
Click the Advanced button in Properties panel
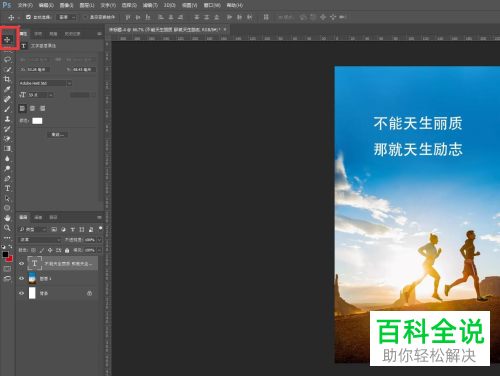[x=58, y=134]
